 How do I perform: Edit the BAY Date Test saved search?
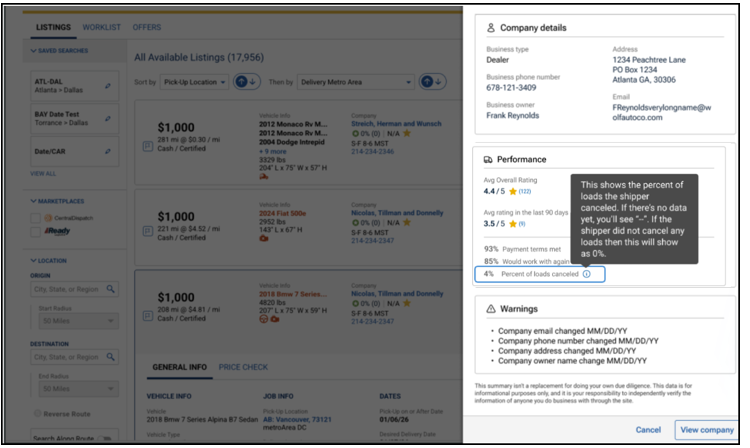(108, 119)
